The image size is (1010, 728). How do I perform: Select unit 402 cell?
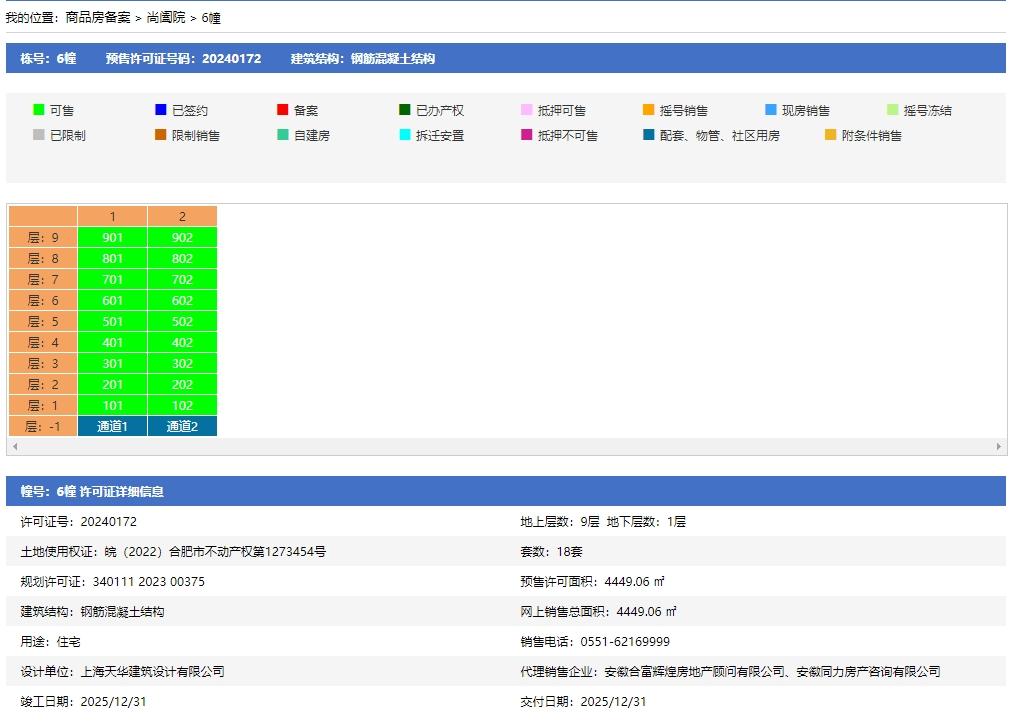point(182,342)
